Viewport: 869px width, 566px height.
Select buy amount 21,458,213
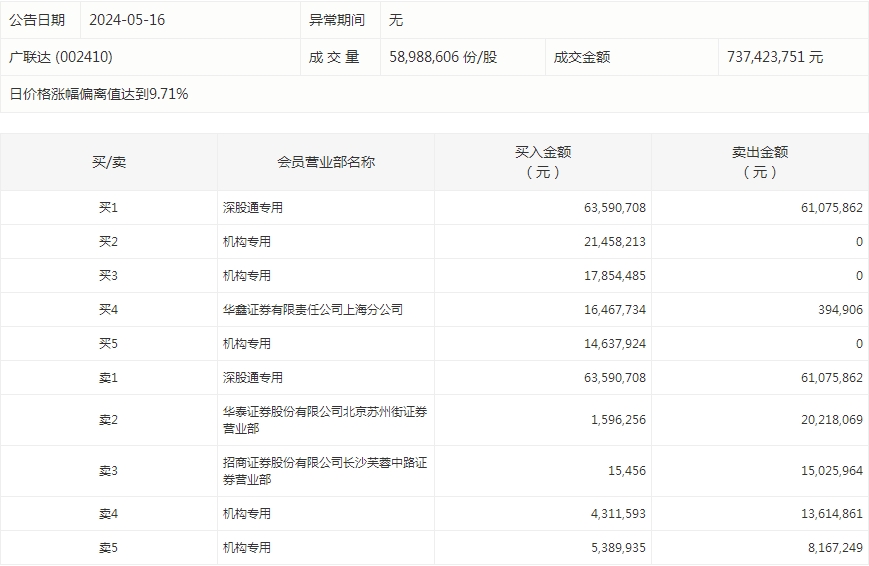(615, 242)
